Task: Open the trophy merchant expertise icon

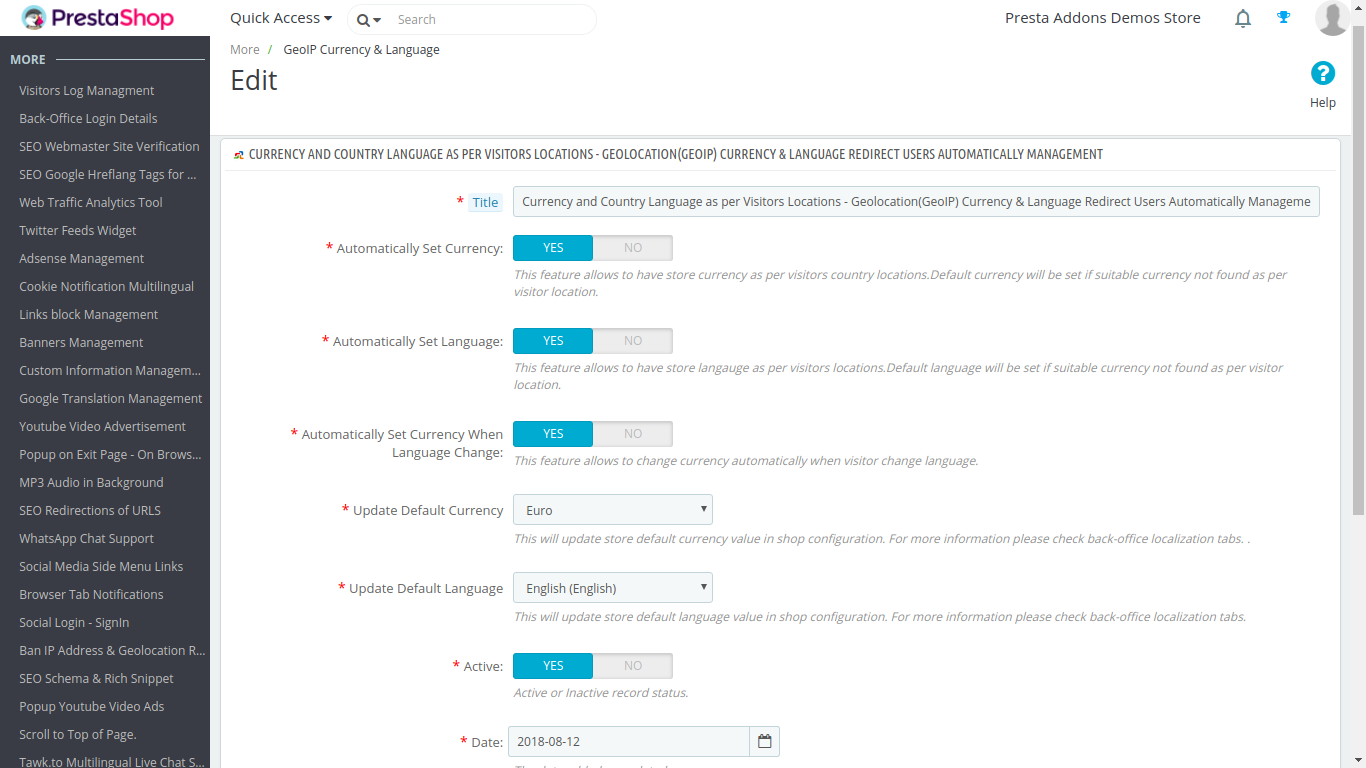Action: tap(1284, 17)
